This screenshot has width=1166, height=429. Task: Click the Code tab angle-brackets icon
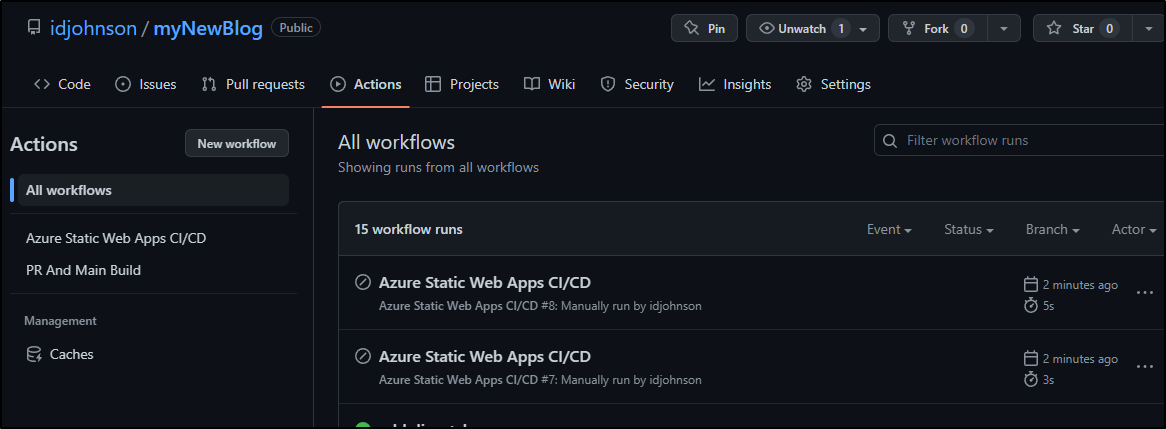tap(42, 84)
